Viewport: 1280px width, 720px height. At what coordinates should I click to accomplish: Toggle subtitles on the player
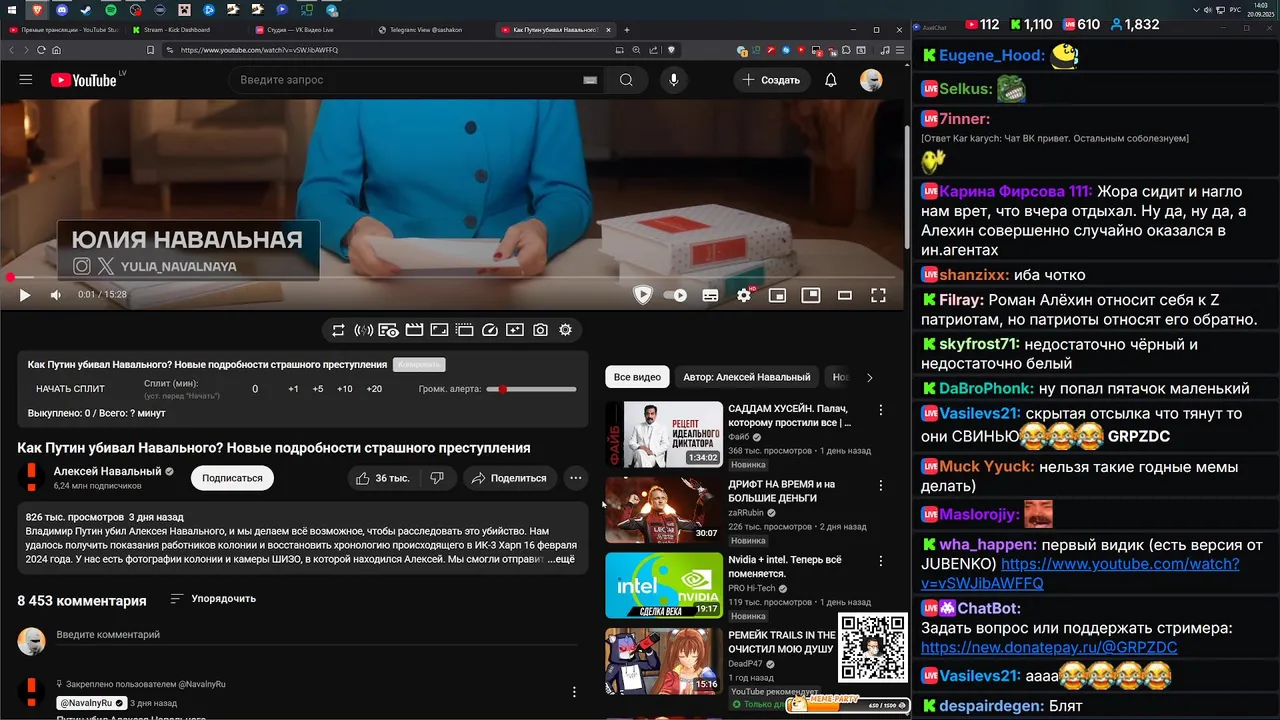click(710, 295)
